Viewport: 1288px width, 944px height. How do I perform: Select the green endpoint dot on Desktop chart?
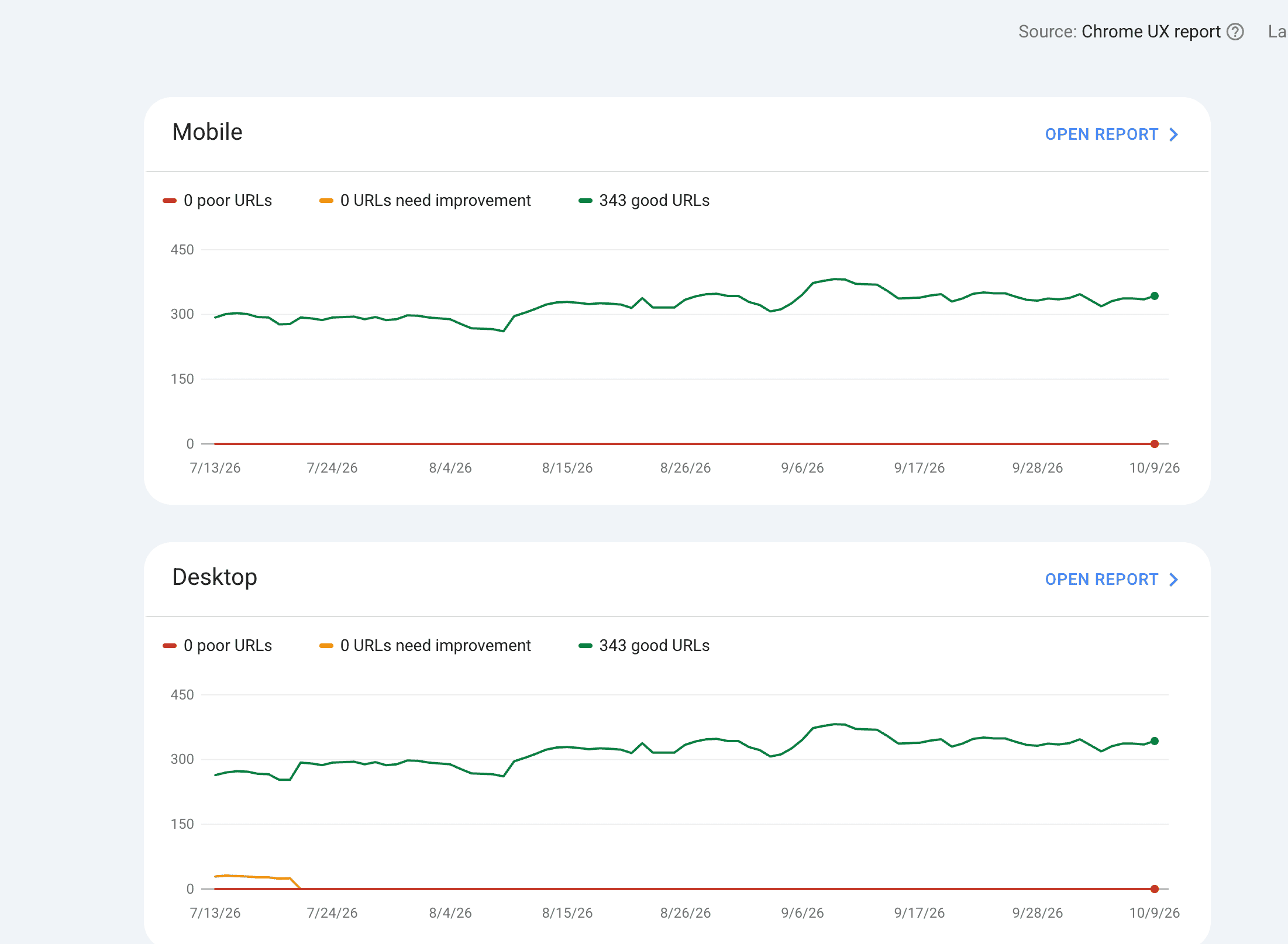click(x=1155, y=741)
